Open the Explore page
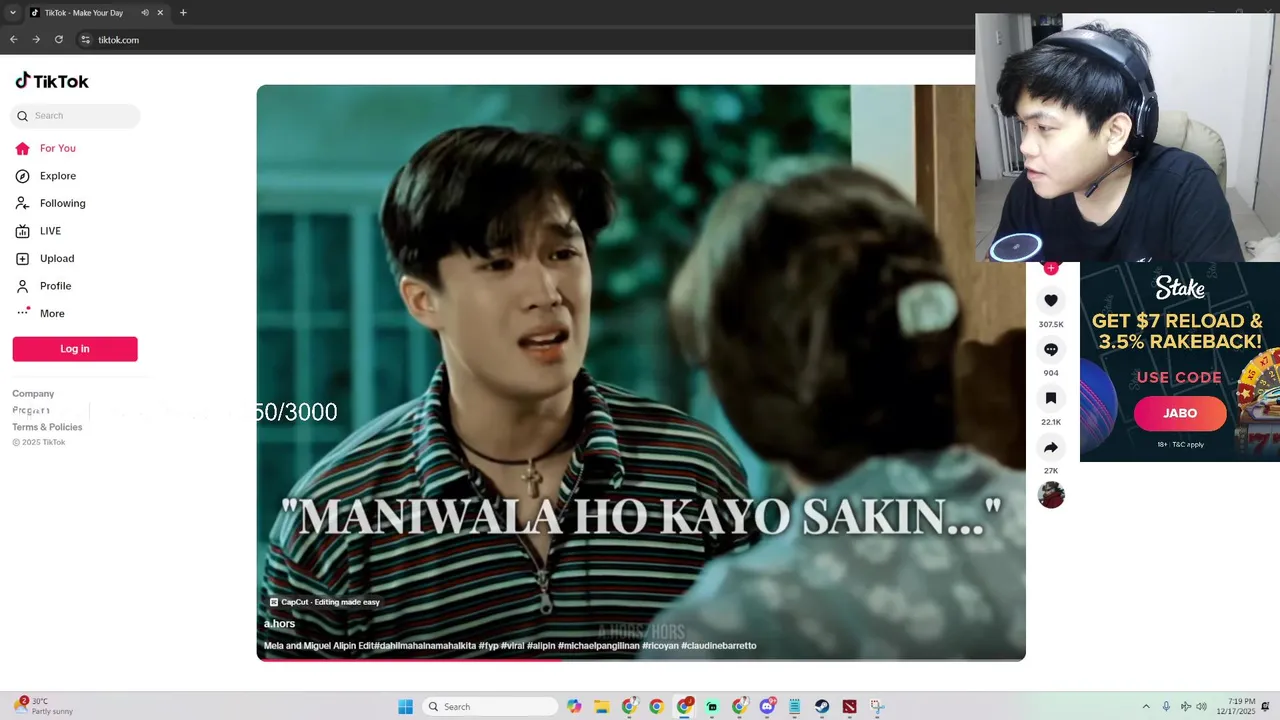The width and height of the screenshot is (1280, 720). [x=45, y=176]
